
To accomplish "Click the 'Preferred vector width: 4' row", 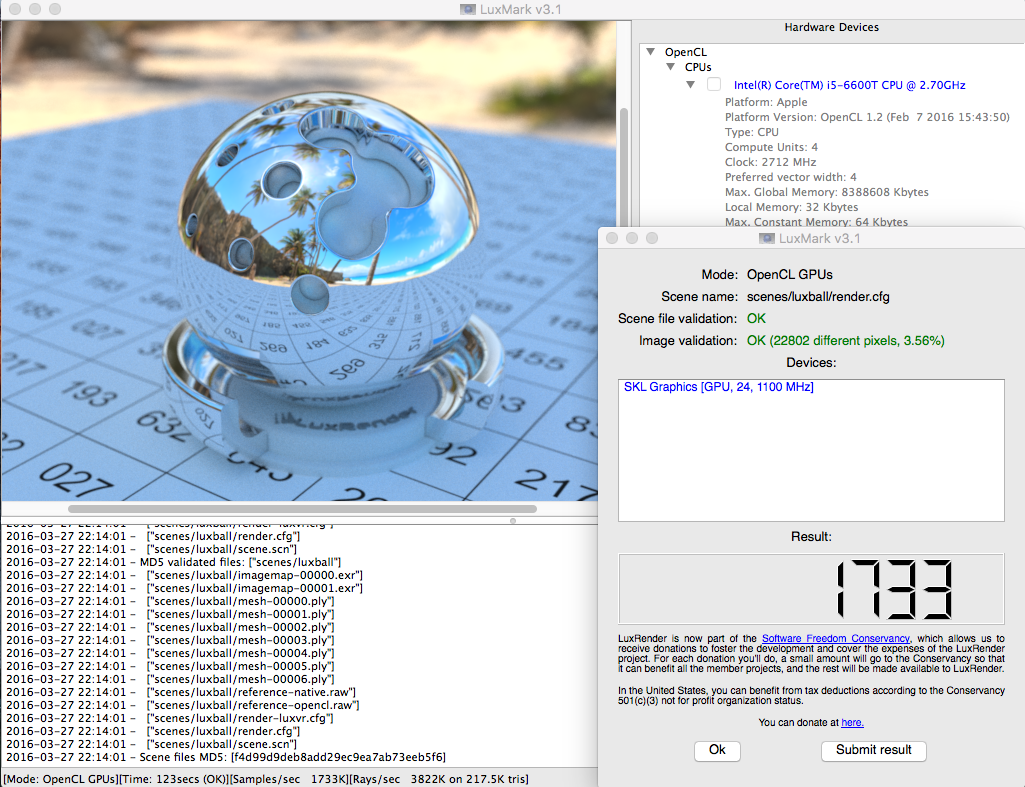I will tap(790, 177).
